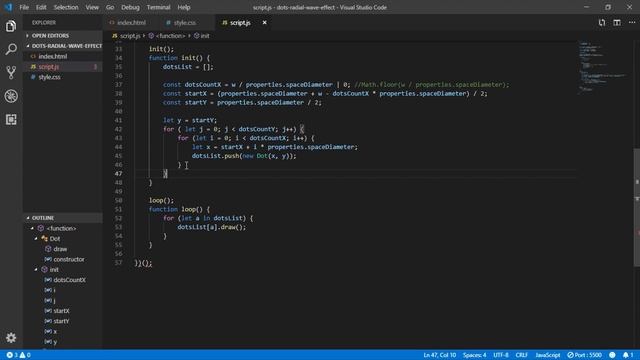Open the File menu
Viewport: 640px width, 360px height.
(24, 7)
